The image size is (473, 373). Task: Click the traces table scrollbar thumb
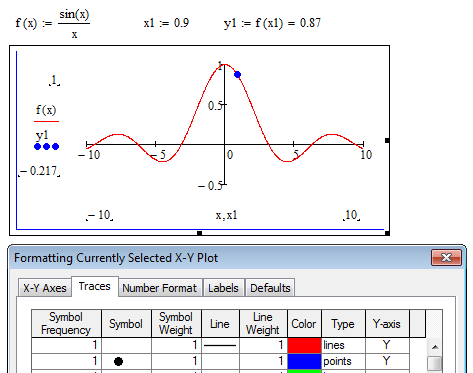click(435, 364)
